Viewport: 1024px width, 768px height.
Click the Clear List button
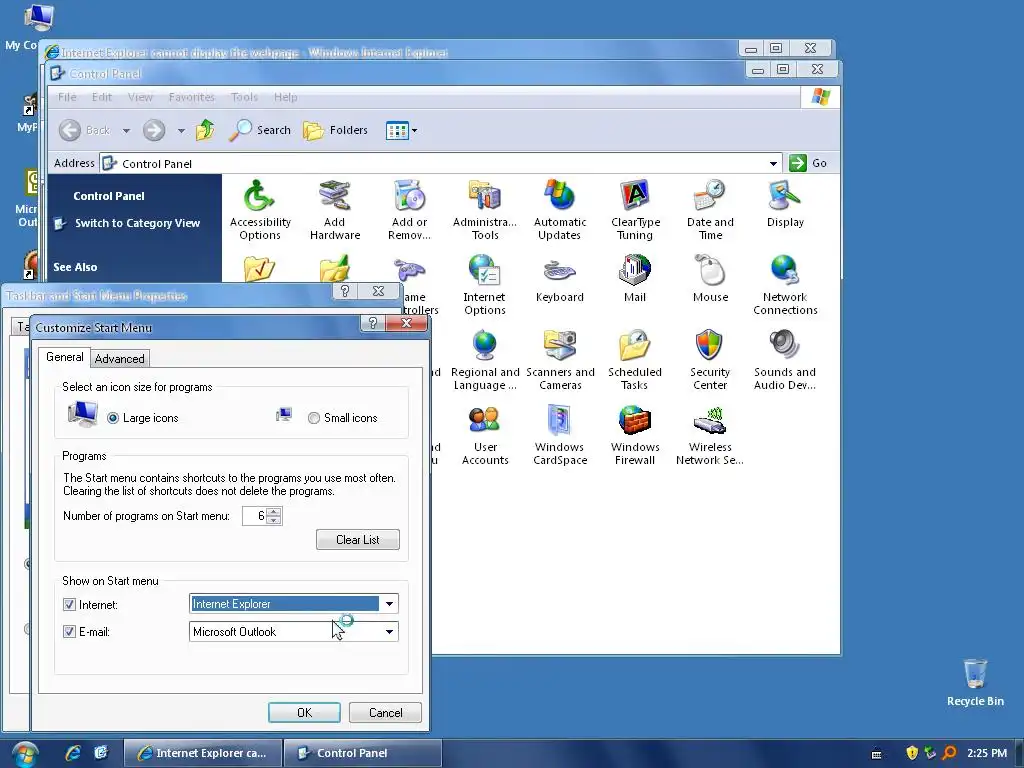point(357,539)
